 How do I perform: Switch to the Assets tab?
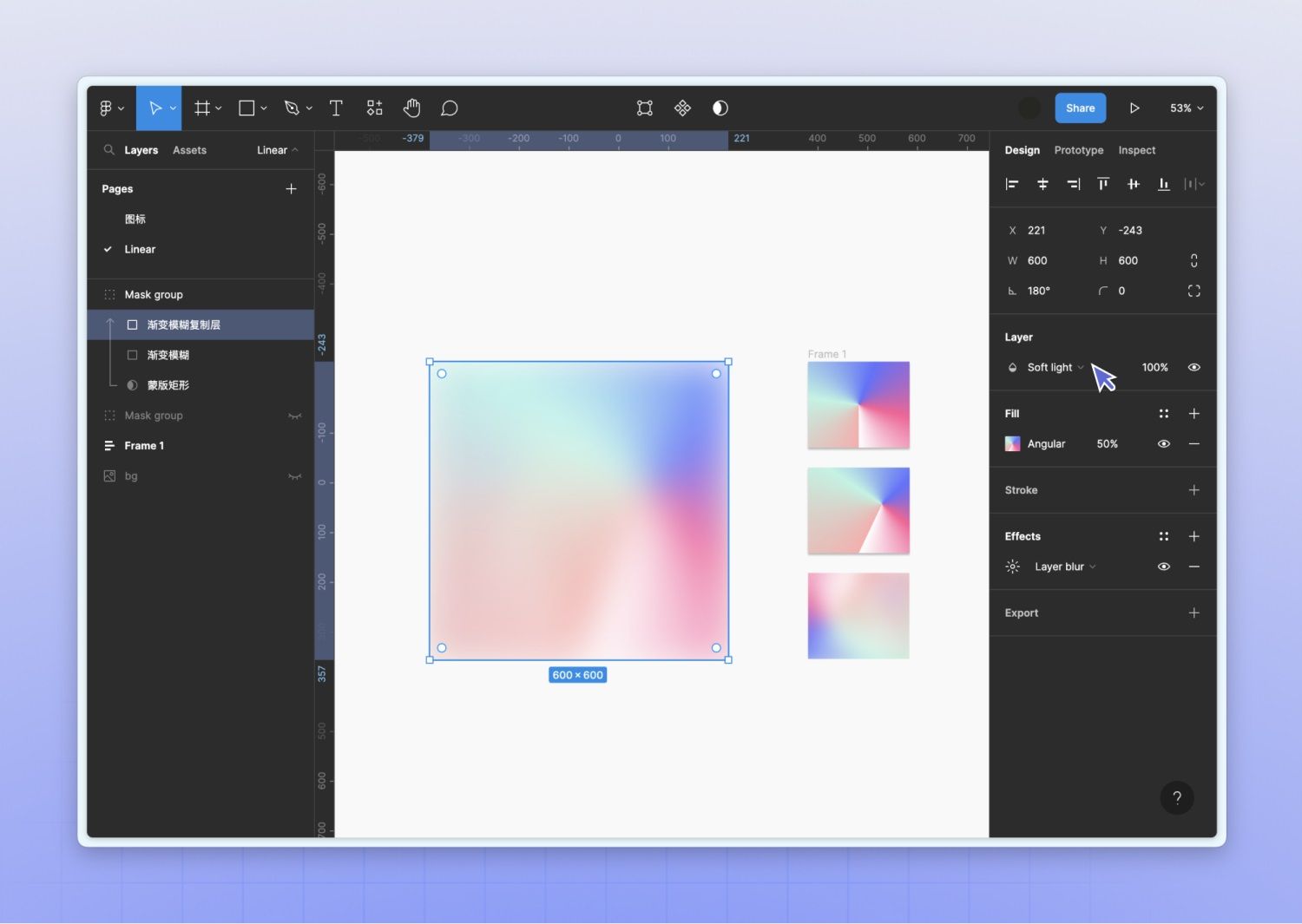pyautogui.click(x=189, y=150)
